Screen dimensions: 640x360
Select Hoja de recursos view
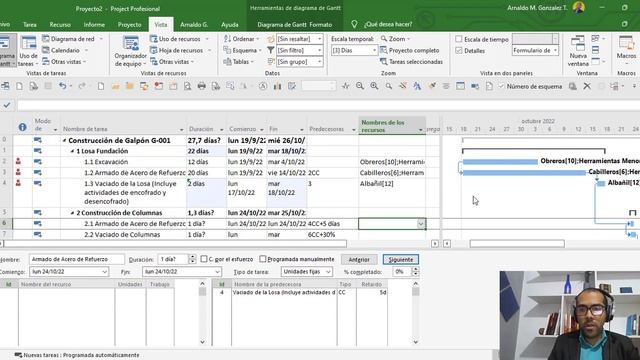click(x=180, y=50)
